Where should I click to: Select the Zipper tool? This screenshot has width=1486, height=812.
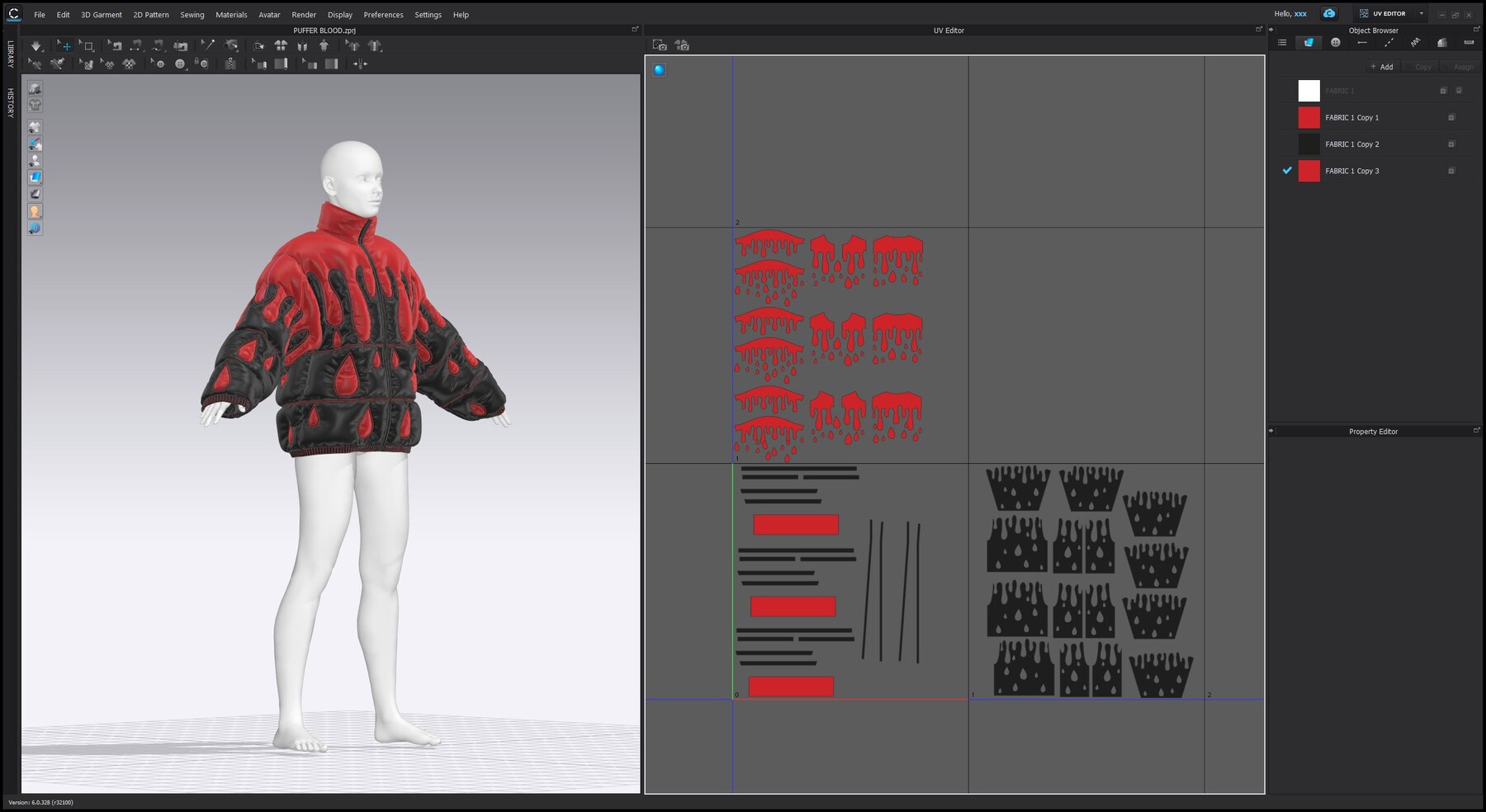[230, 64]
